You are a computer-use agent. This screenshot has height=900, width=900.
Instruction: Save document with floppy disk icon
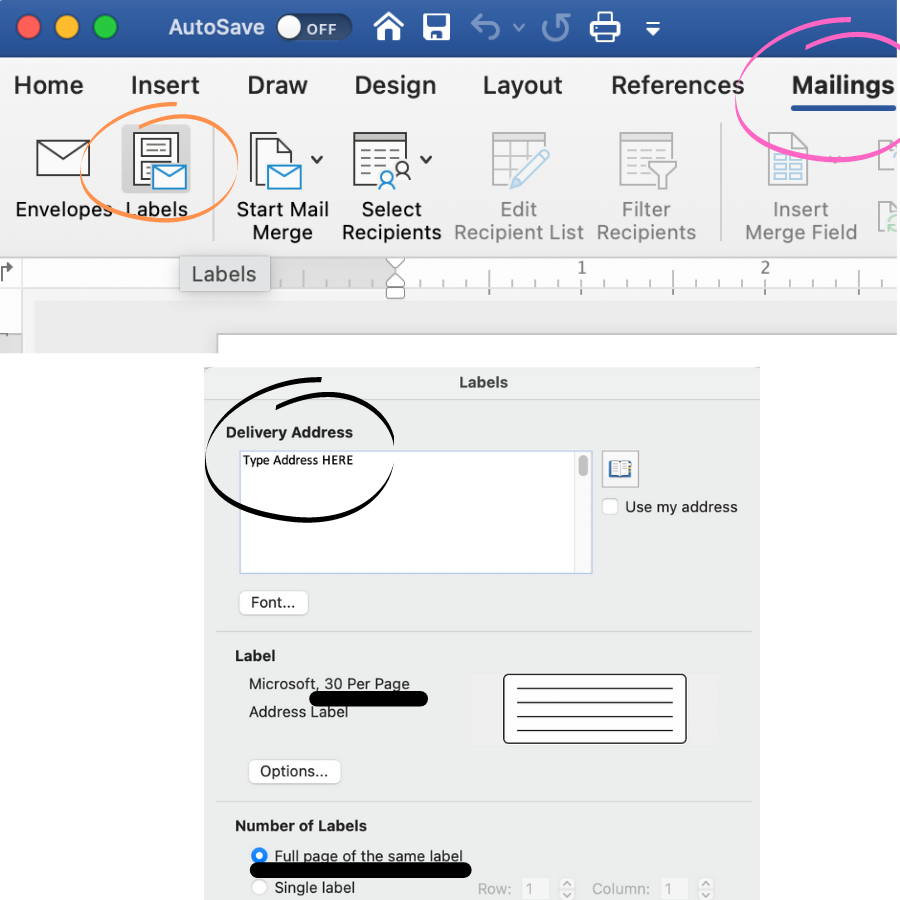(x=436, y=27)
